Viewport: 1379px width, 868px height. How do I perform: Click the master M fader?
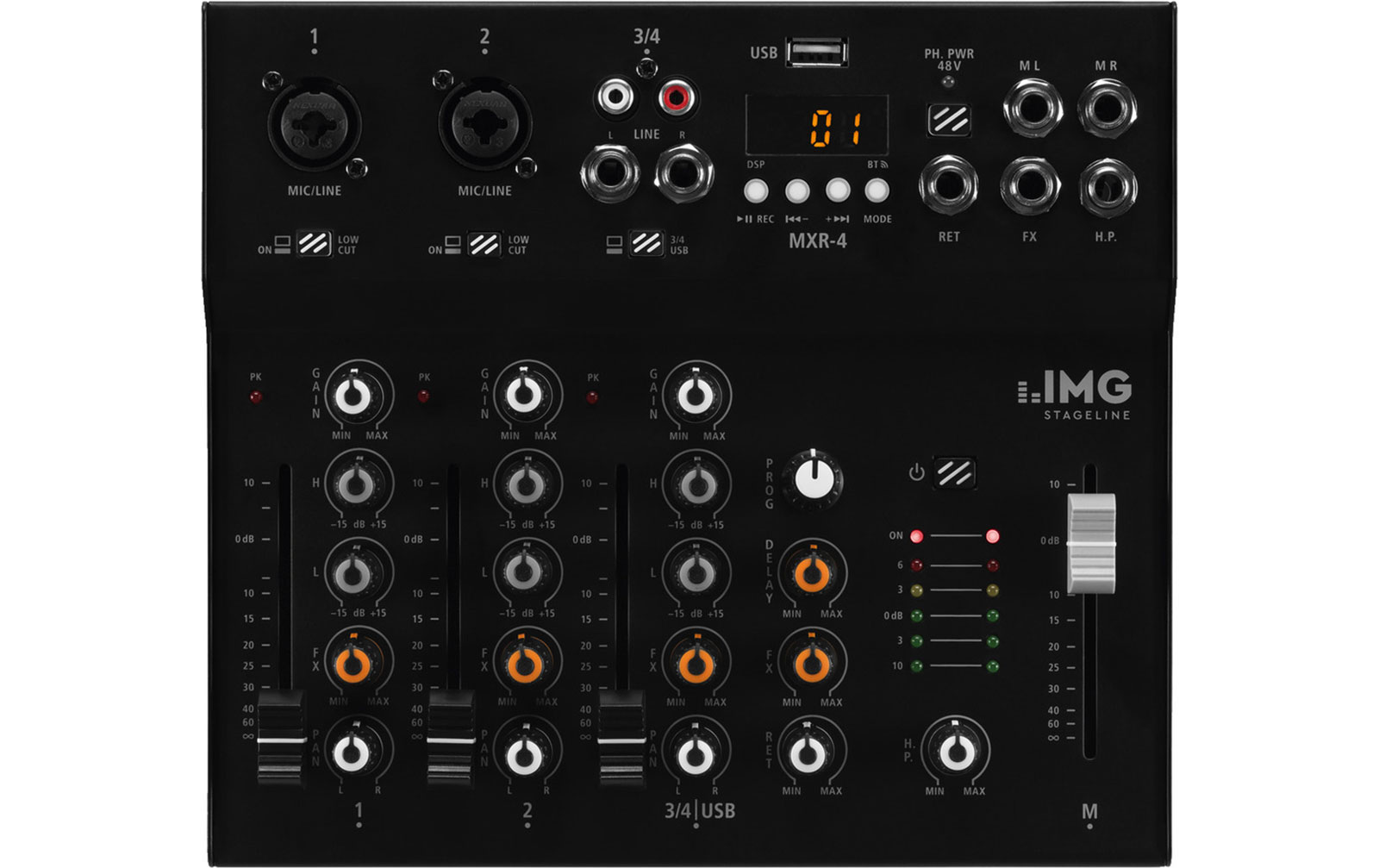point(1090,544)
